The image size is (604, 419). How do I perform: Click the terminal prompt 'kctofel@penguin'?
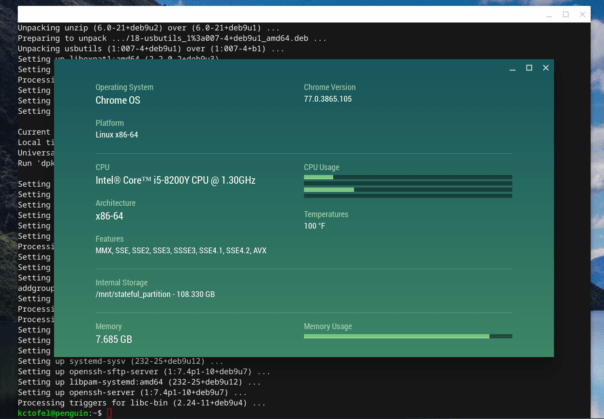pyautogui.click(x=53, y=413)
